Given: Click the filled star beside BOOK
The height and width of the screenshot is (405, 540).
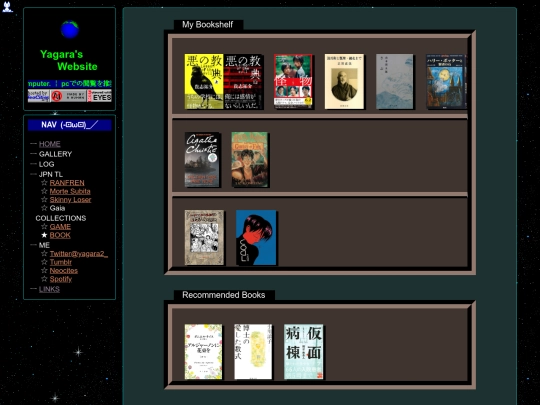Looking at the screenshot, I should (x=44, y=235).
